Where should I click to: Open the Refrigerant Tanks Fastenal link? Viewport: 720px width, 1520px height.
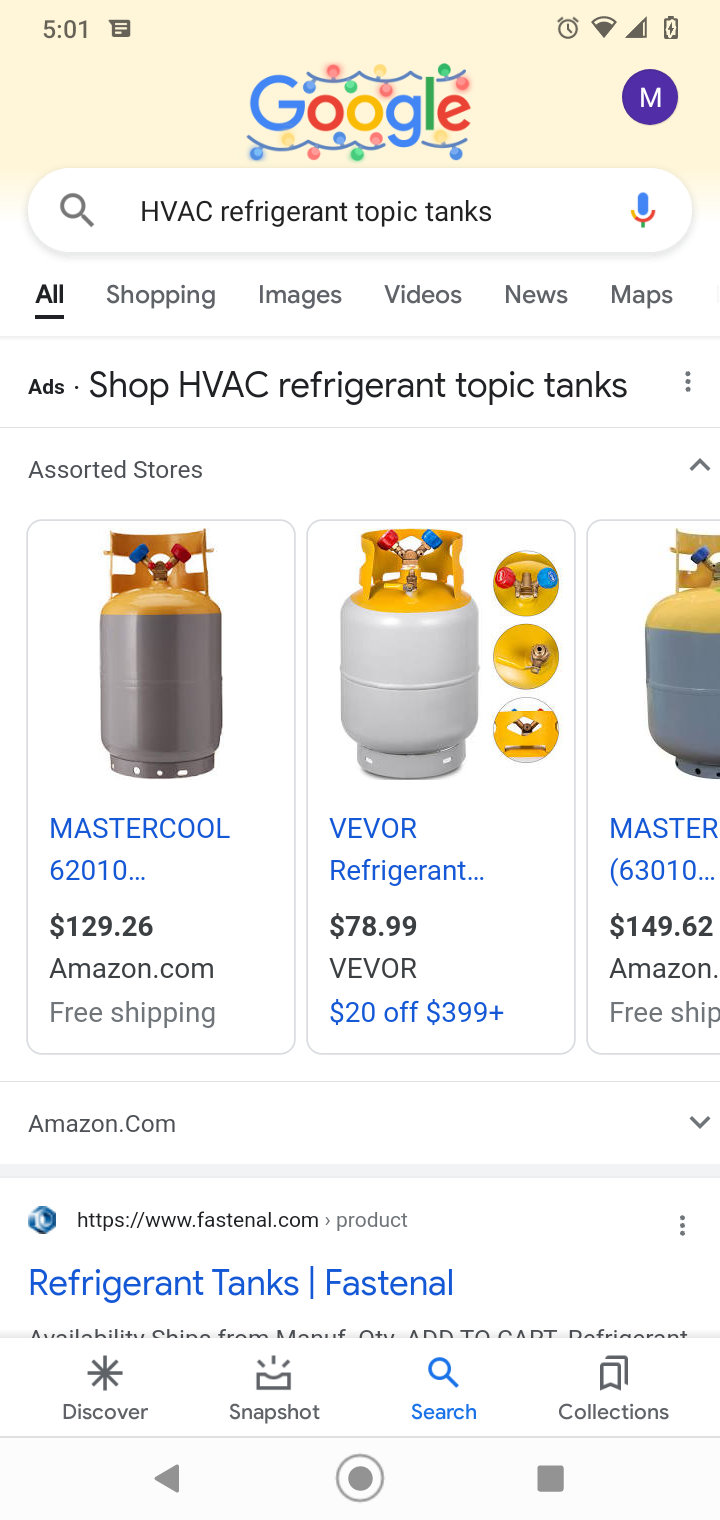tap(241, 1283)
